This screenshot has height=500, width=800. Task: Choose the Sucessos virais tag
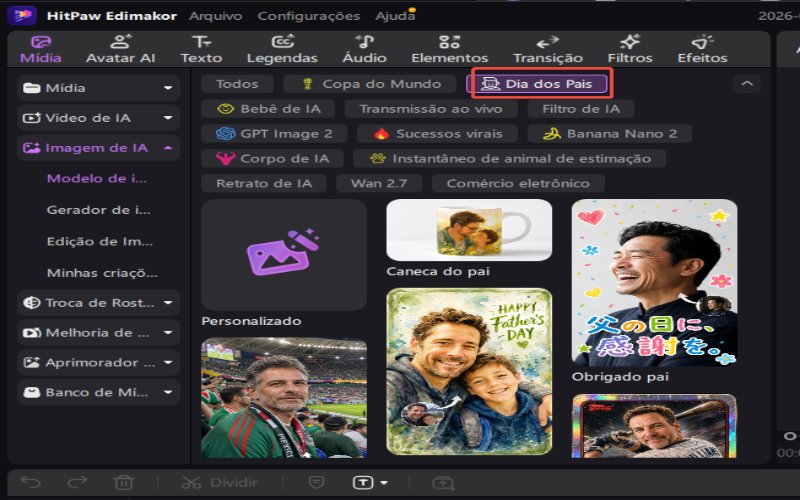tap(437, 134)
